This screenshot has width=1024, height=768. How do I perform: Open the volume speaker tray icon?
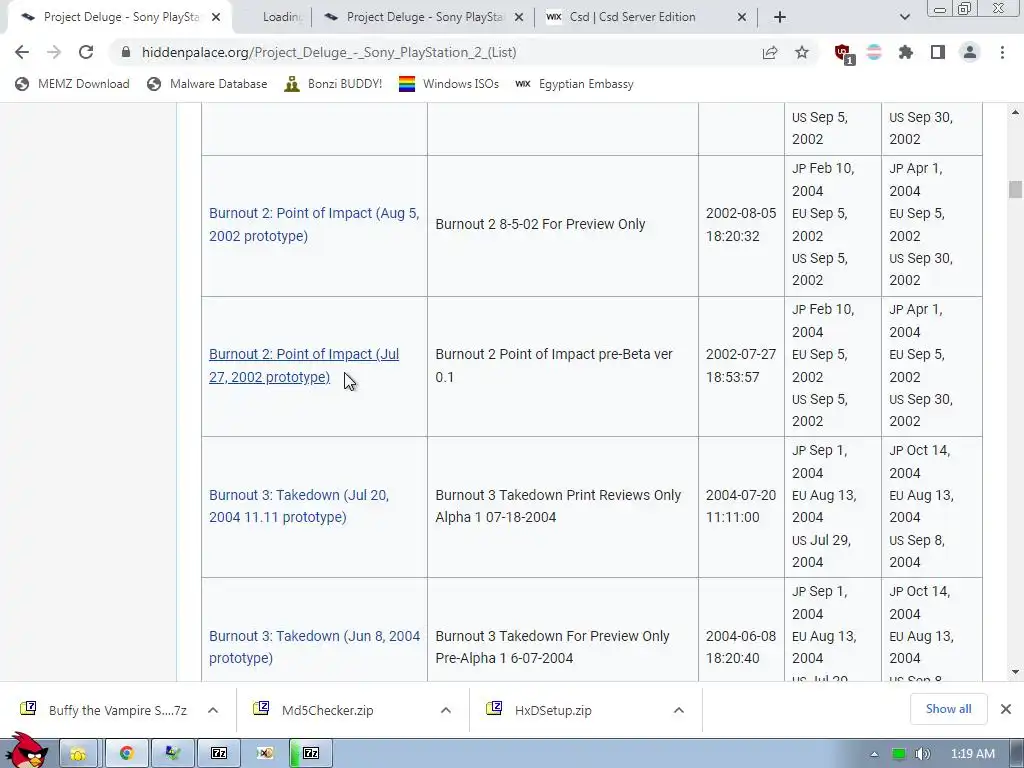(922, 754)
